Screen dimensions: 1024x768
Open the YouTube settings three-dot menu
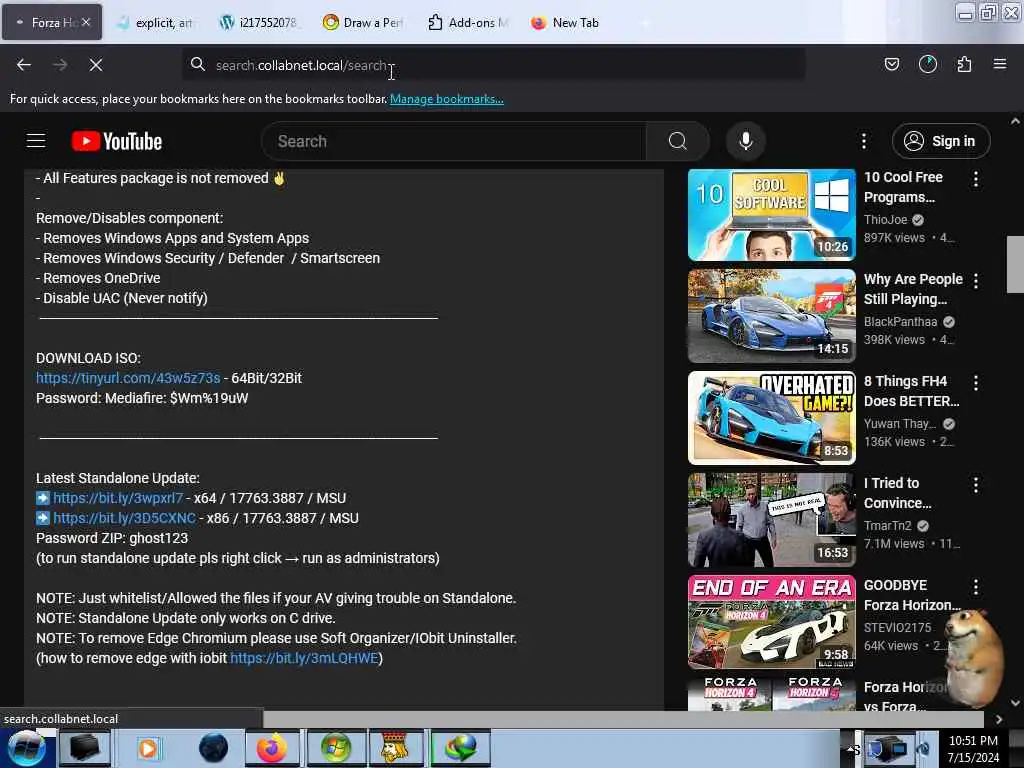pyautogui.click(x=863, y=141)
